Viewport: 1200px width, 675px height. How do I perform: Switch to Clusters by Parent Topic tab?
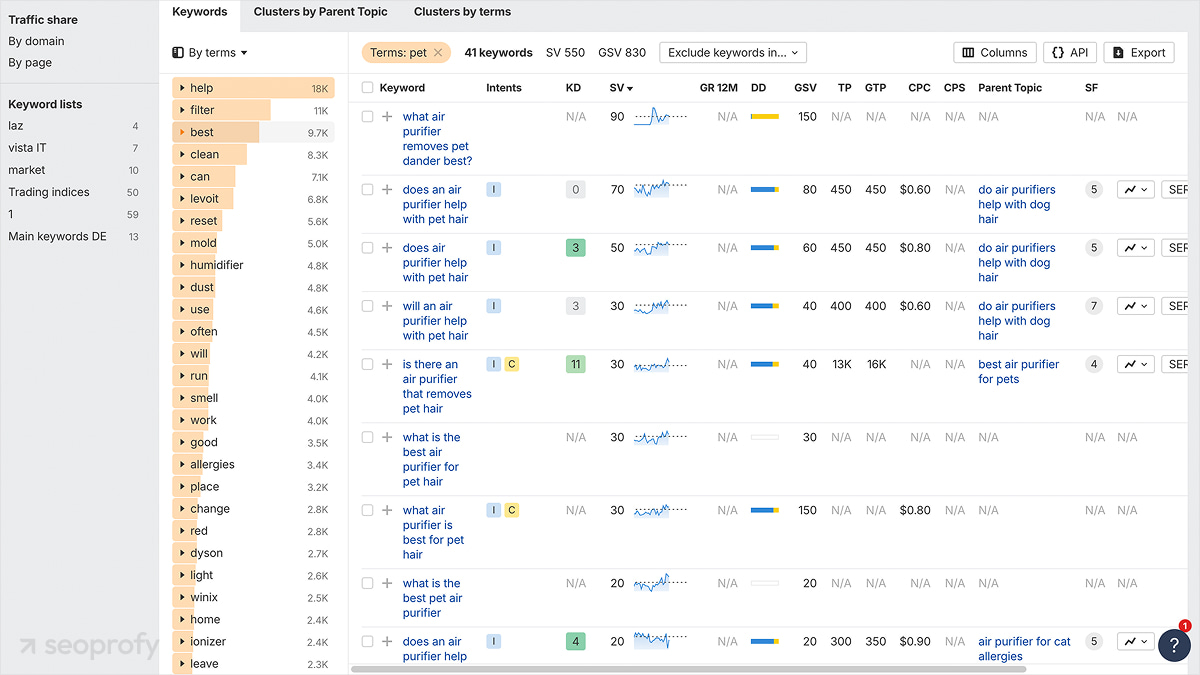click(320, 12)
